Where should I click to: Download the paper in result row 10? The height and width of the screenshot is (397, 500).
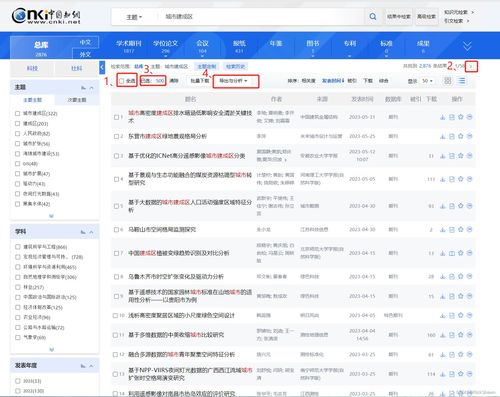[443, 315]
